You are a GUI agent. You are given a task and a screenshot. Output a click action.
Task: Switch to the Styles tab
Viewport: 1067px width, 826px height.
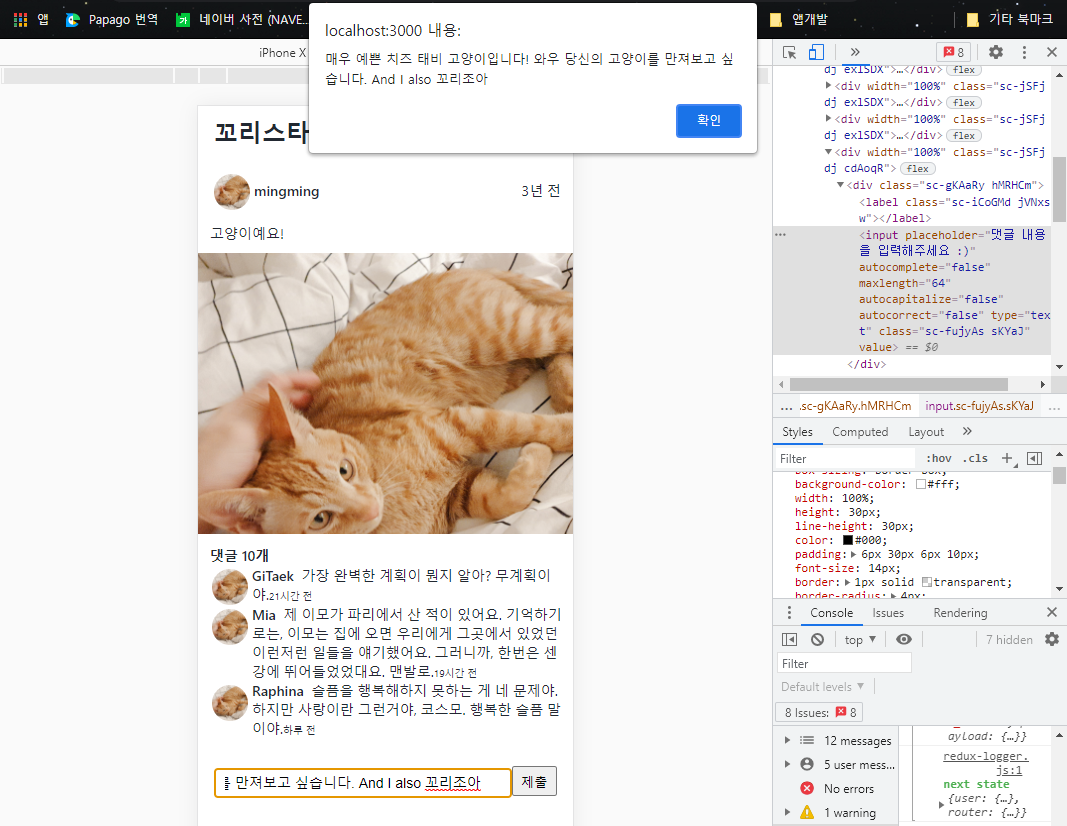point(797,432)
